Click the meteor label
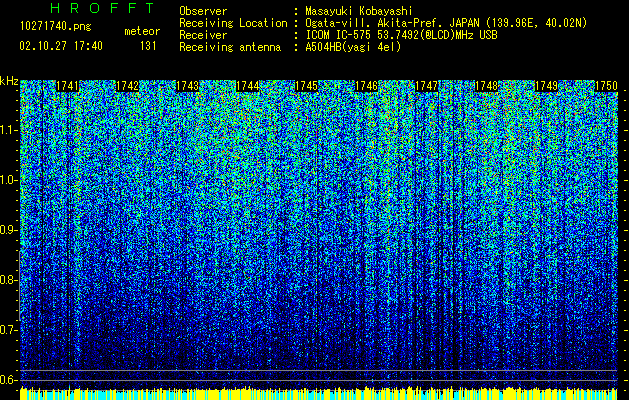 click(142, 31)
